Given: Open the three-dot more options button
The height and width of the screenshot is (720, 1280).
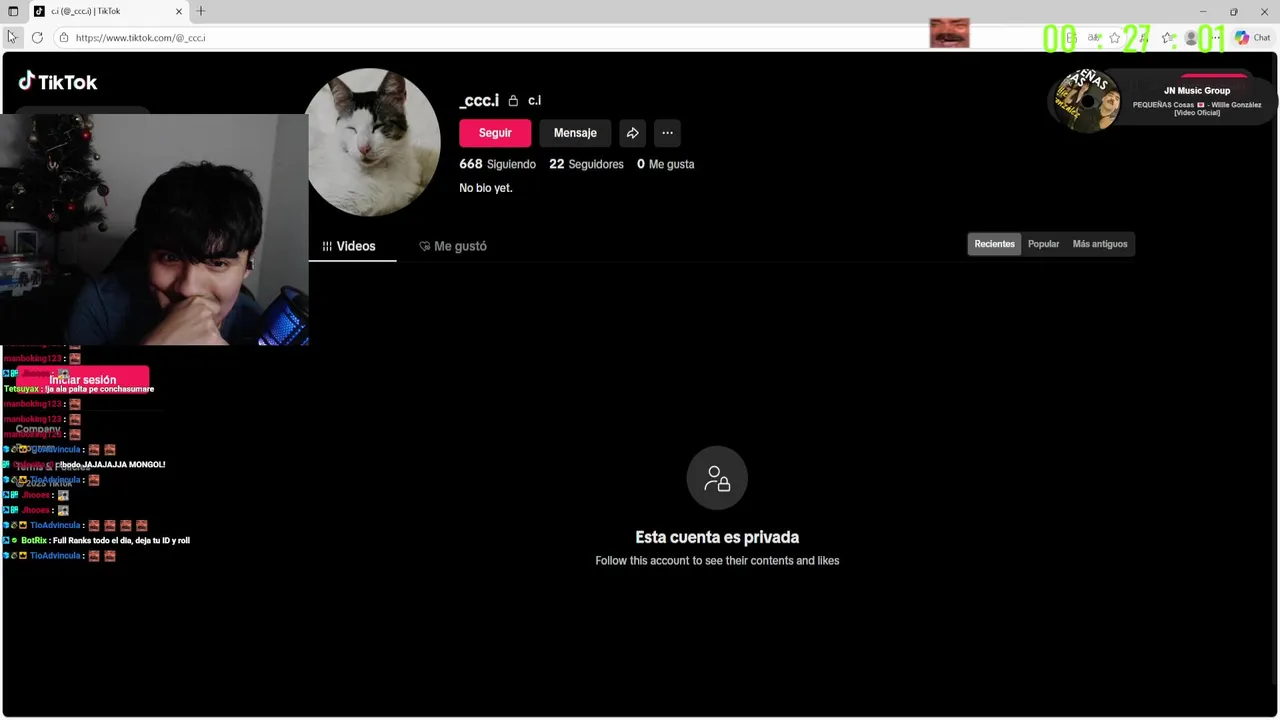Looking at the screenshot, I should (x=667, y=133).
